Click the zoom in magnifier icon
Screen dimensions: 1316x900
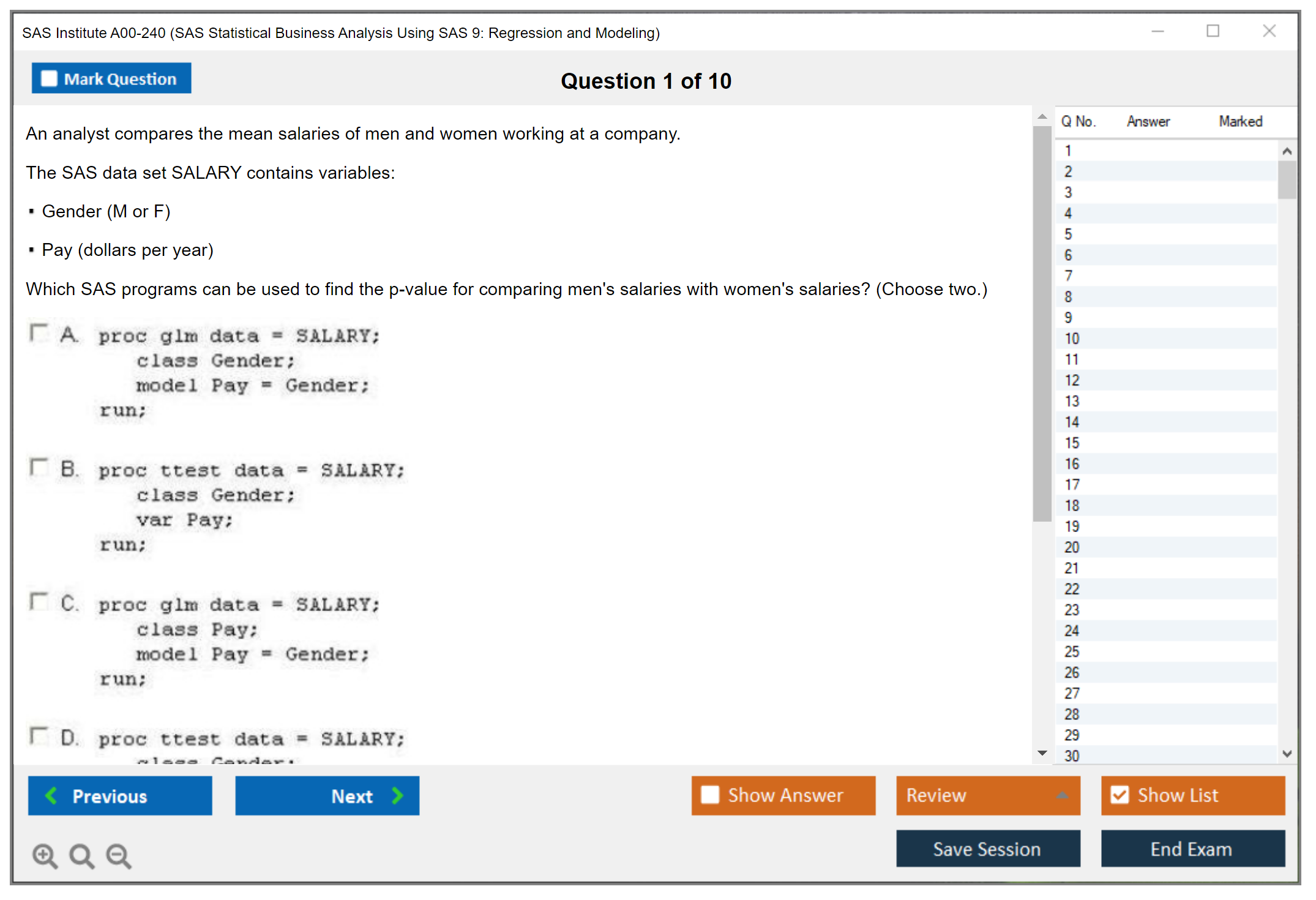pyautogui.click(x=45, y=855)
